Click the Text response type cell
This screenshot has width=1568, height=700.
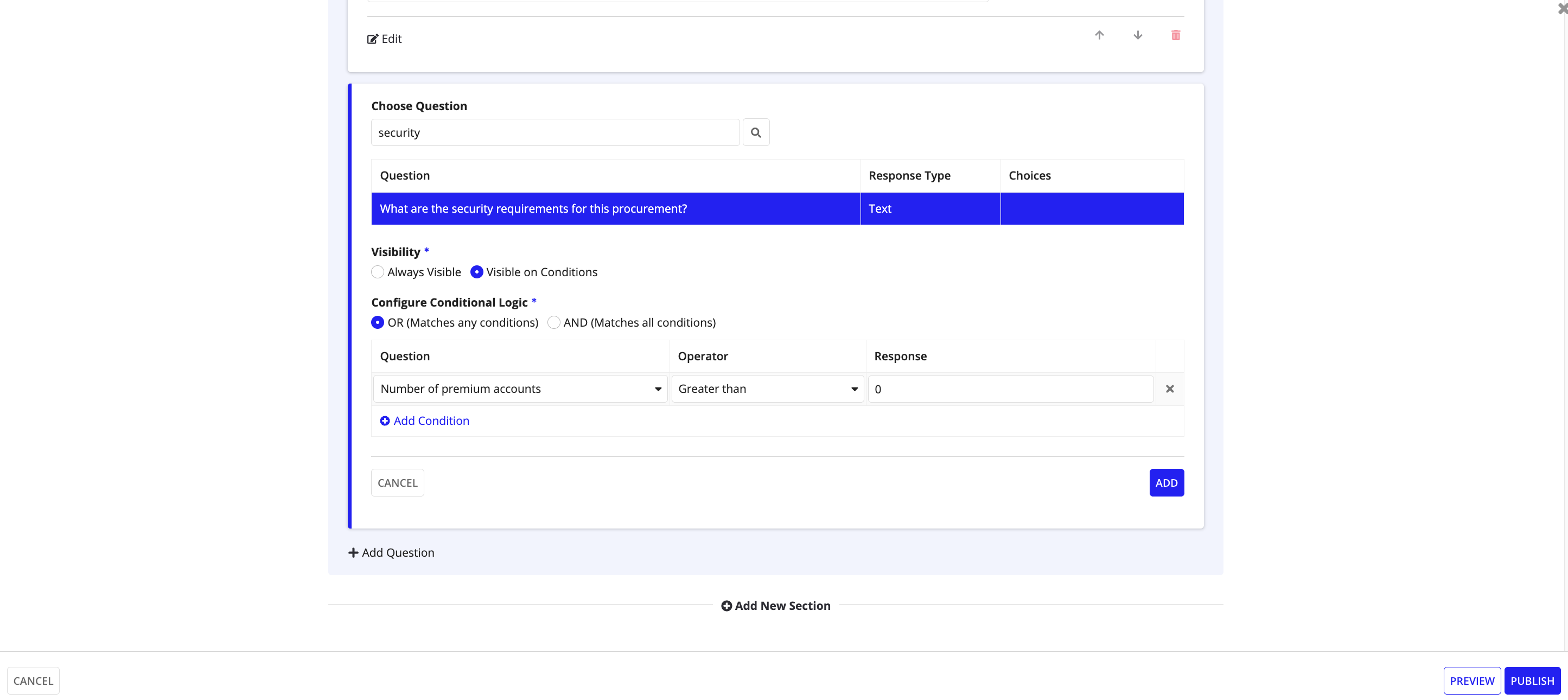tap(930, 209)
